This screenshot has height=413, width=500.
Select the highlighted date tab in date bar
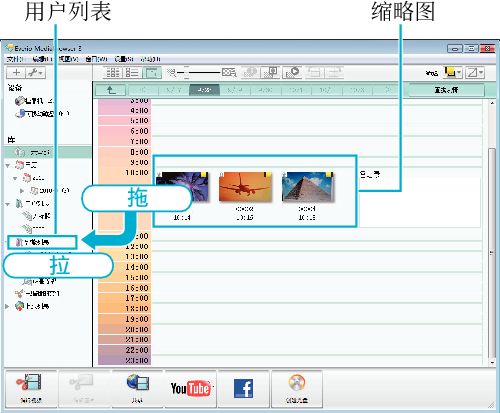(x=204, y=90)
